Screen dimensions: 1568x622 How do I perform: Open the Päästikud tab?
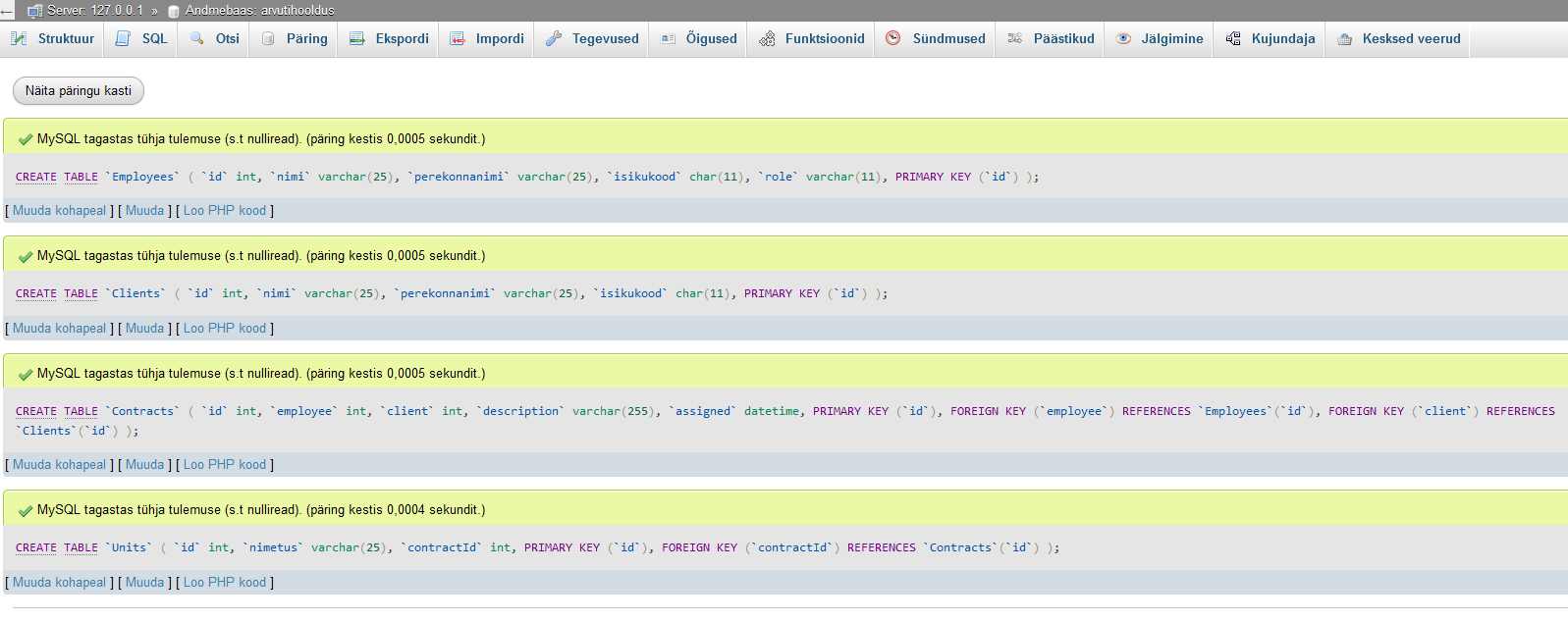[1063, 38]
